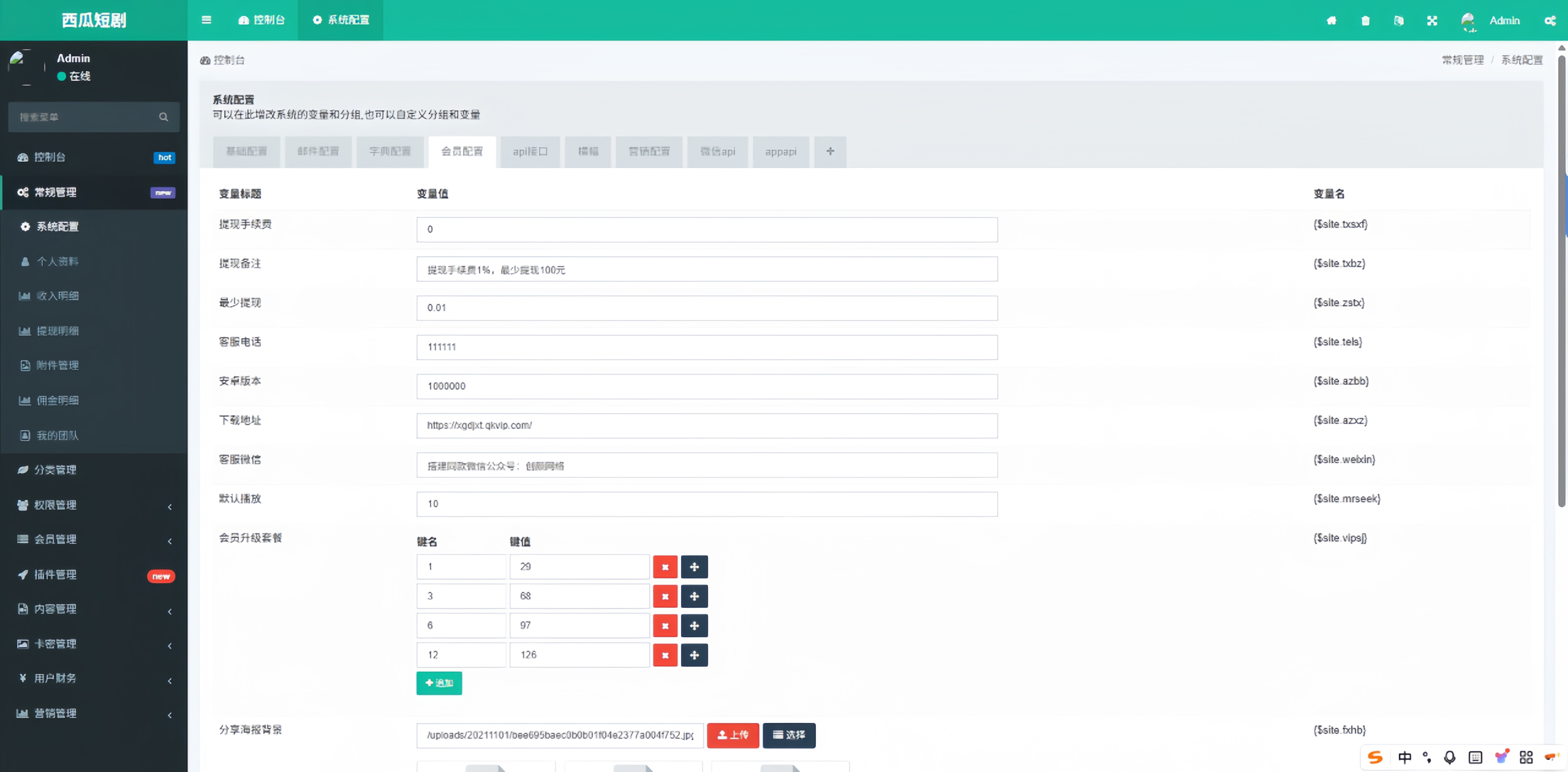This screenshot has height=772, width=1568.
Task: Open the appapi tab
Action: tap(780, 151)
